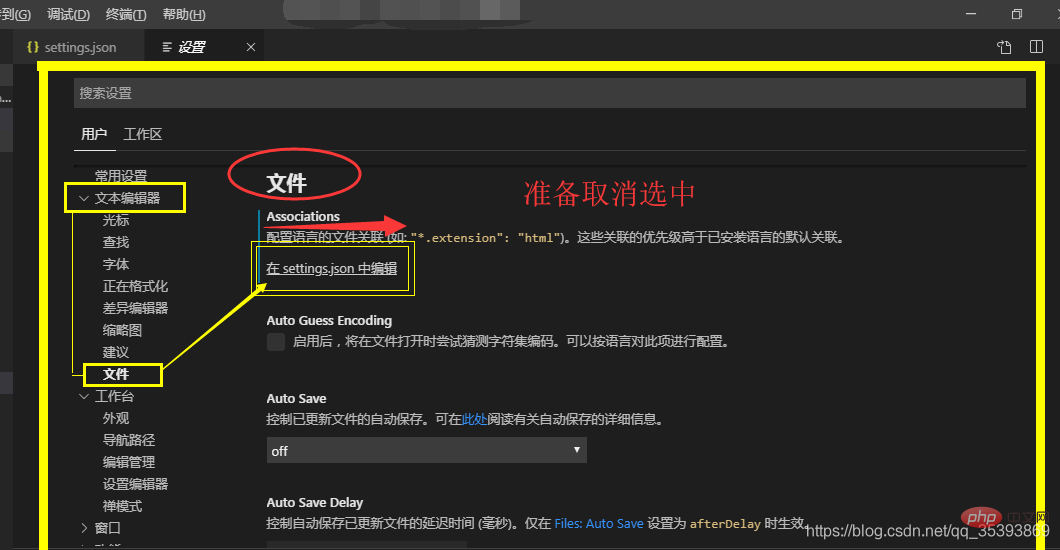Click the braces icon on settings.json tab
The image size is (1060, 550).
(x=33, y=47)
